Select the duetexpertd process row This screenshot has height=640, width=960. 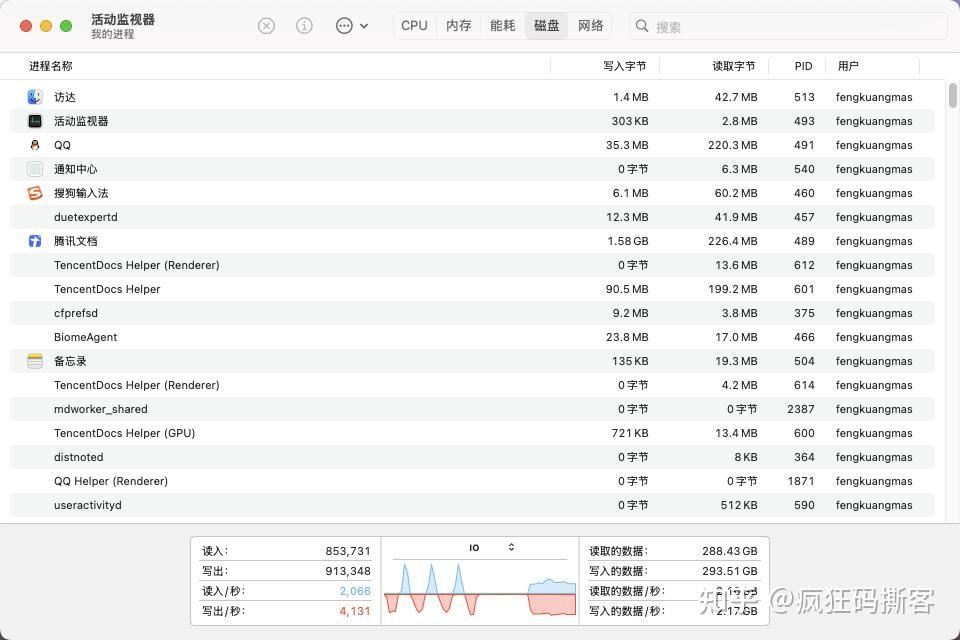pyautogui.click(x=472, y=217)
